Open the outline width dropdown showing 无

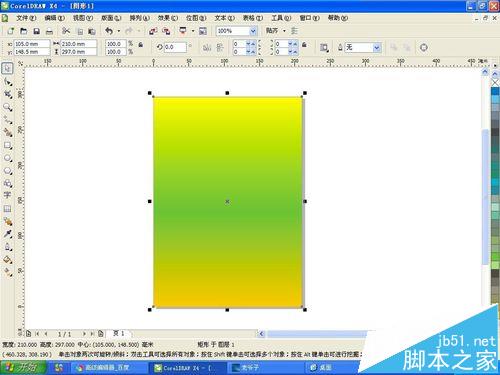click(377, 48)
